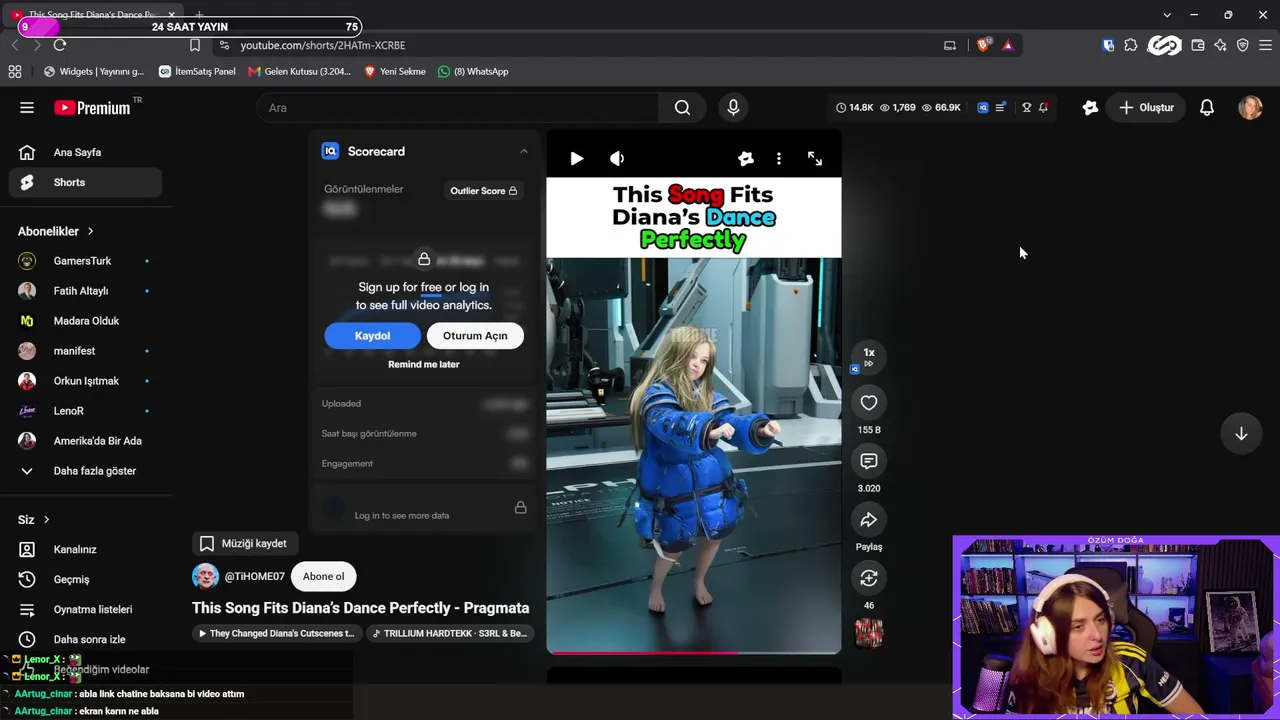1280x720 pixels.
Task: Click the Kaydol sign-up button
Action: click(x=372, y=336)
